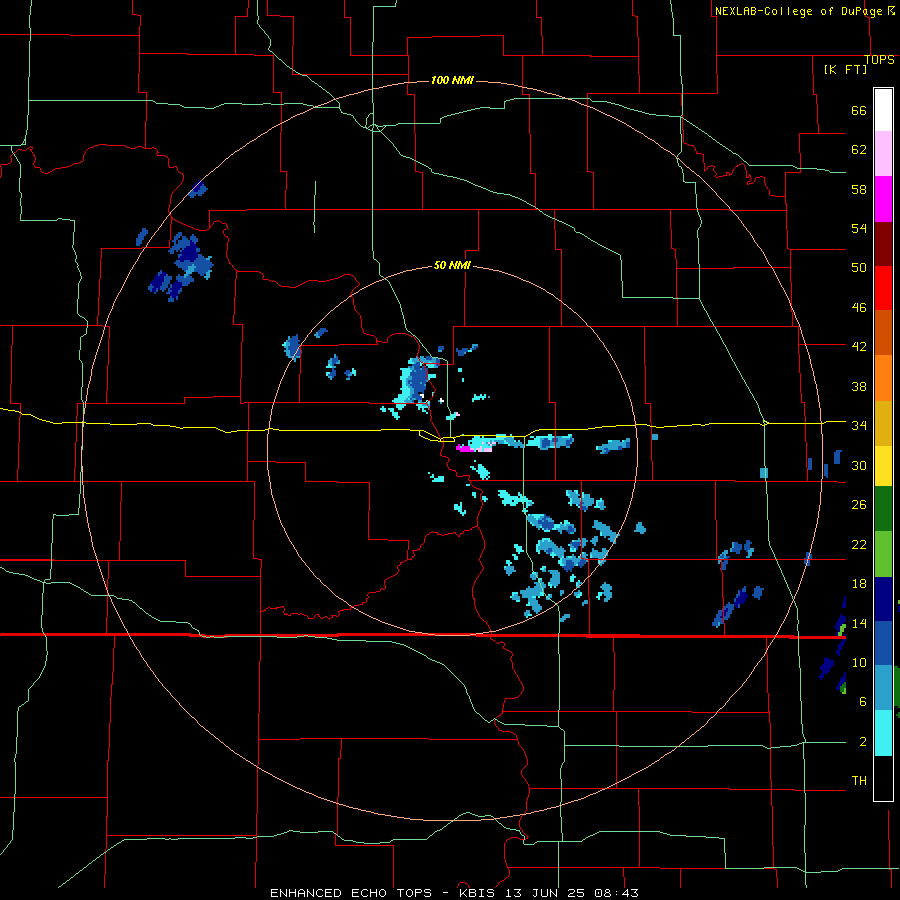Pick the cyan legend swatch
Screen dimensions: 900x900
pos(883,733)
